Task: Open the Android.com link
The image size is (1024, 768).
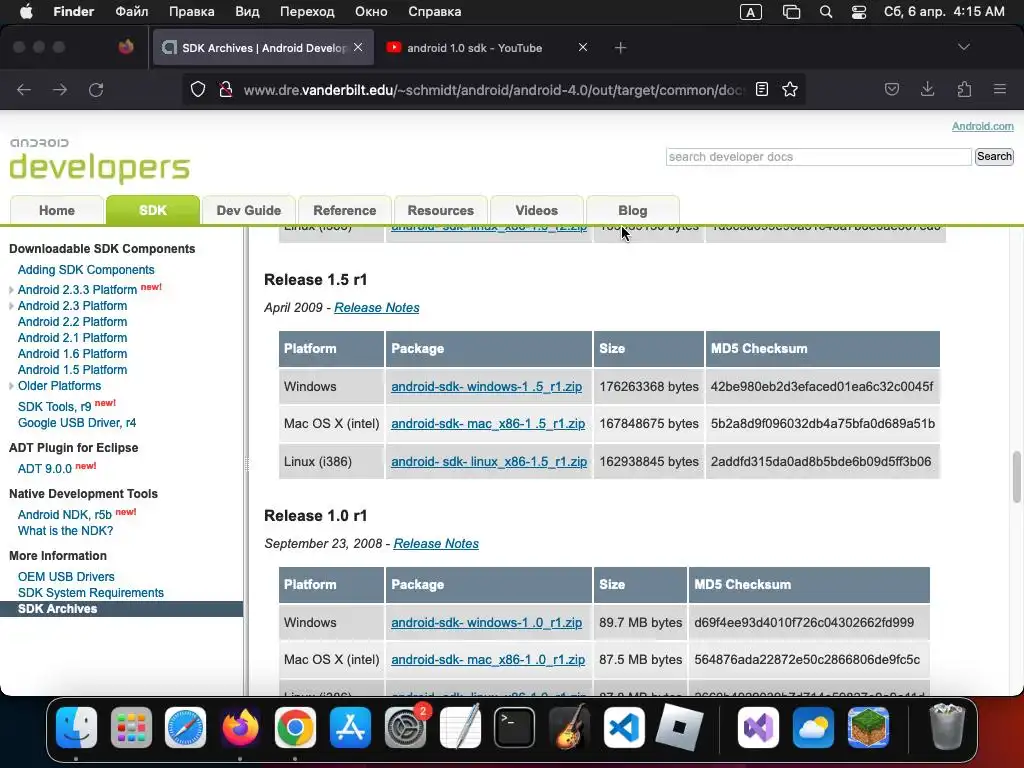Action: [982, 126]
